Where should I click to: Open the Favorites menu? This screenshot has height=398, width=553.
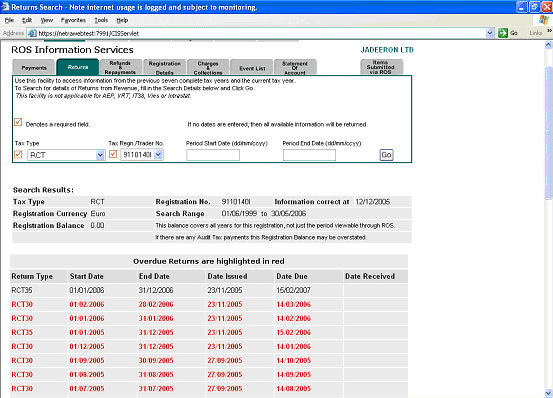click(x=73, y=20)
